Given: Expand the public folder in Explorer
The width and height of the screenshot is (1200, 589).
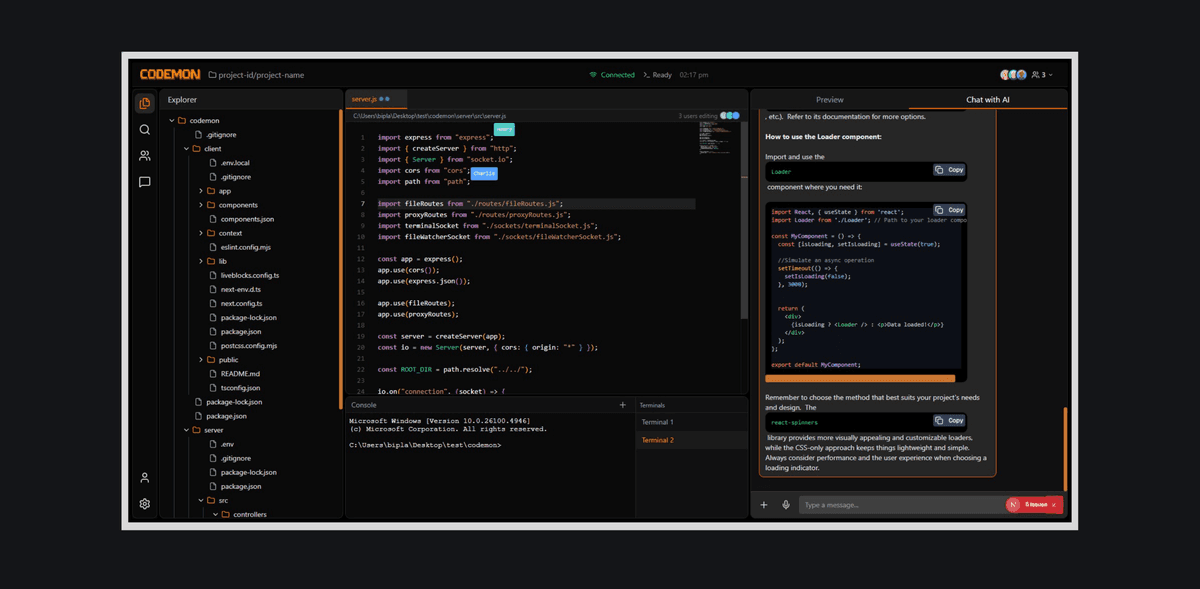Looking at the screenshot, I should pos(228,360).
